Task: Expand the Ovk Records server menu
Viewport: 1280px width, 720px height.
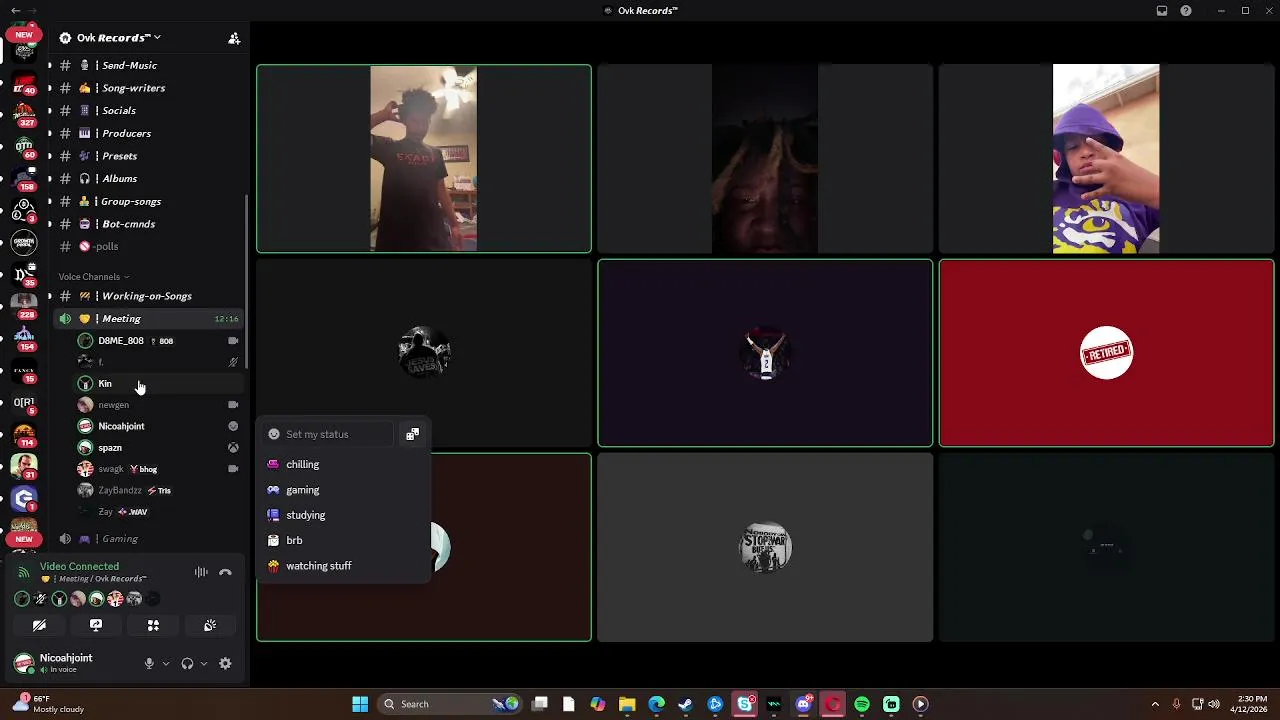Action: pos(118,38)
